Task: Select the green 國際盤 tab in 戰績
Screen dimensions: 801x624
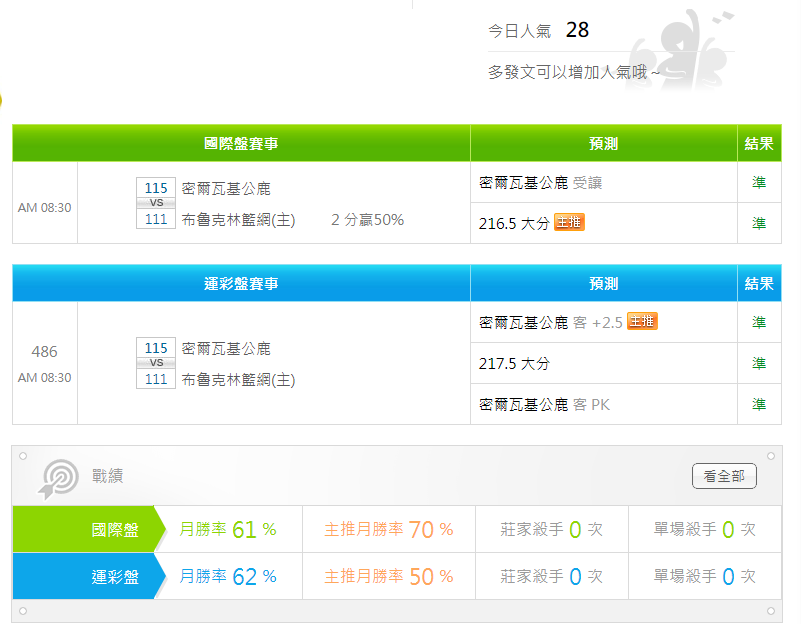Action: pos(88,530)
